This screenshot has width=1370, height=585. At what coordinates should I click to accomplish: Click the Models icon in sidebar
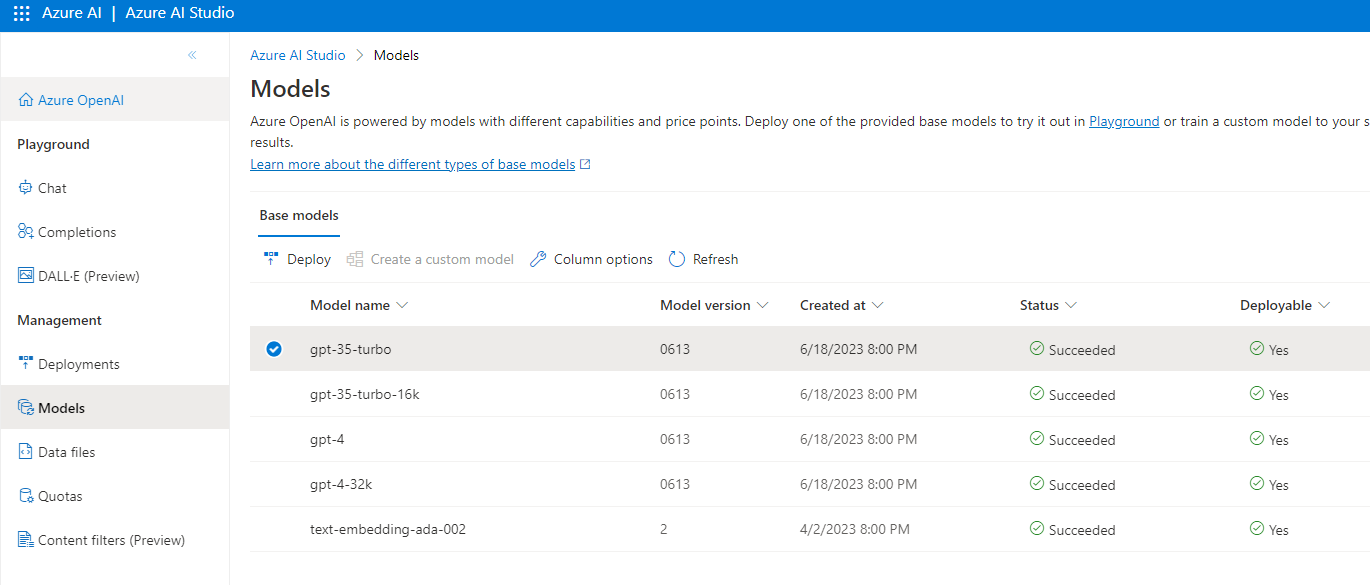[26, 408]
